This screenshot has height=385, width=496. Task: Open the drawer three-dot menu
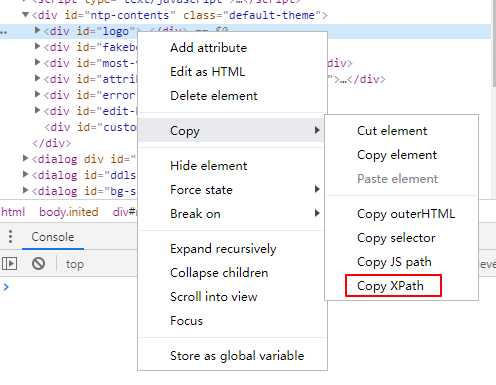[11, 237]
